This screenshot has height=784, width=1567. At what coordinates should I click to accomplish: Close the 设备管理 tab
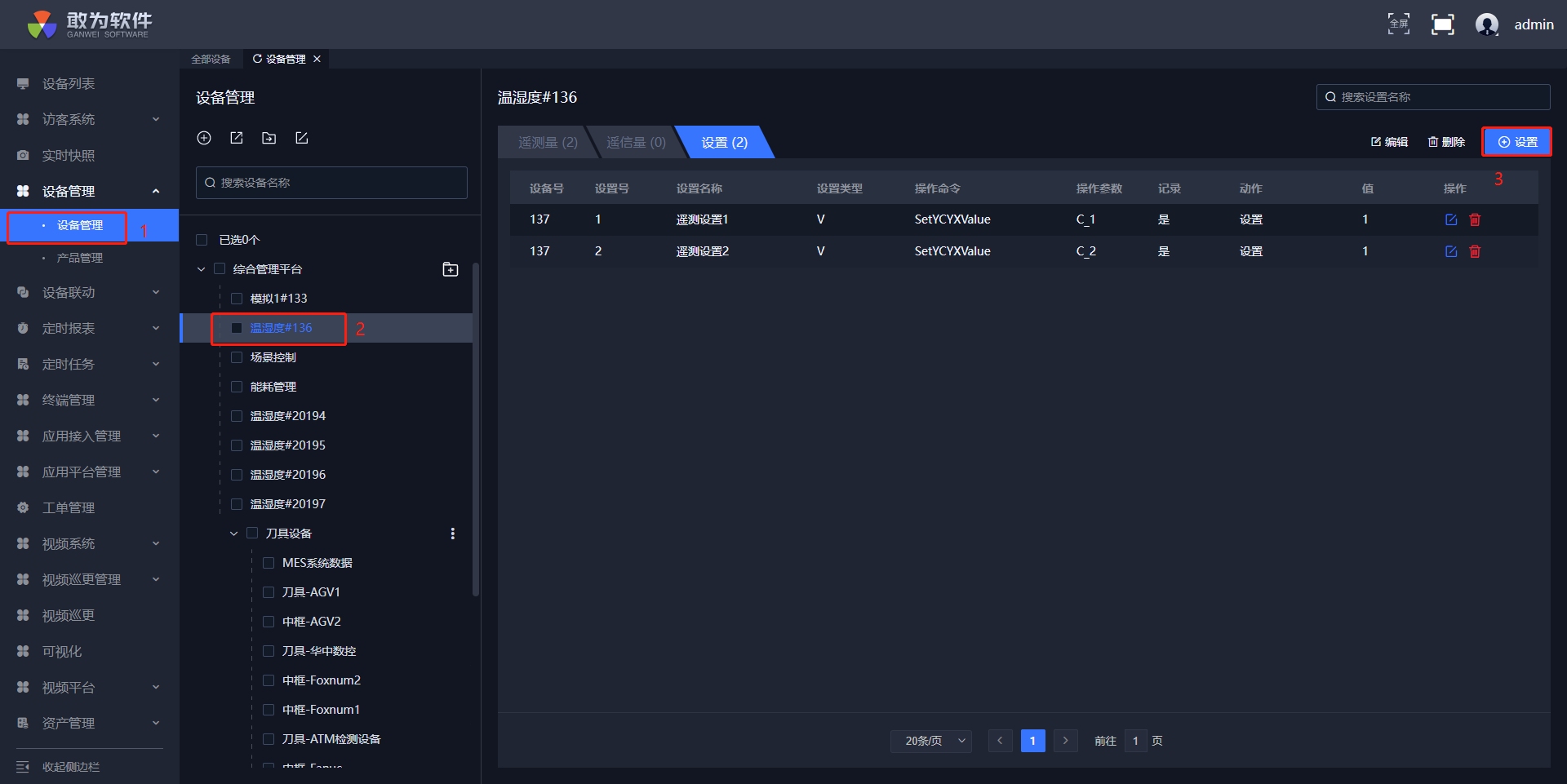317,59
